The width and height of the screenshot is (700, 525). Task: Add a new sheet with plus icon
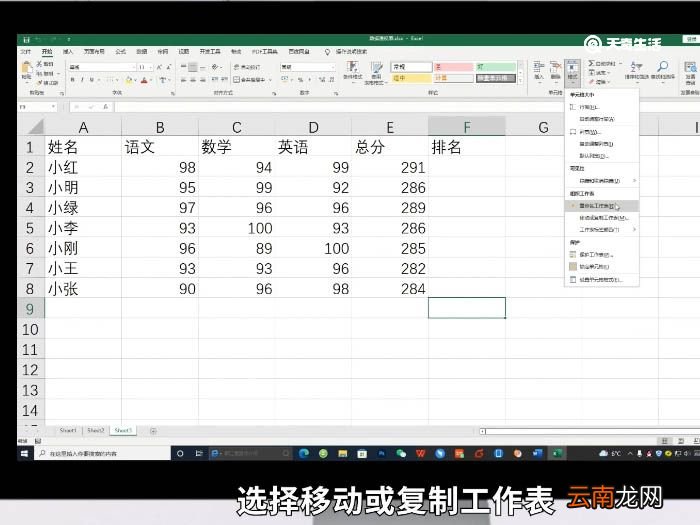(153, 431)
